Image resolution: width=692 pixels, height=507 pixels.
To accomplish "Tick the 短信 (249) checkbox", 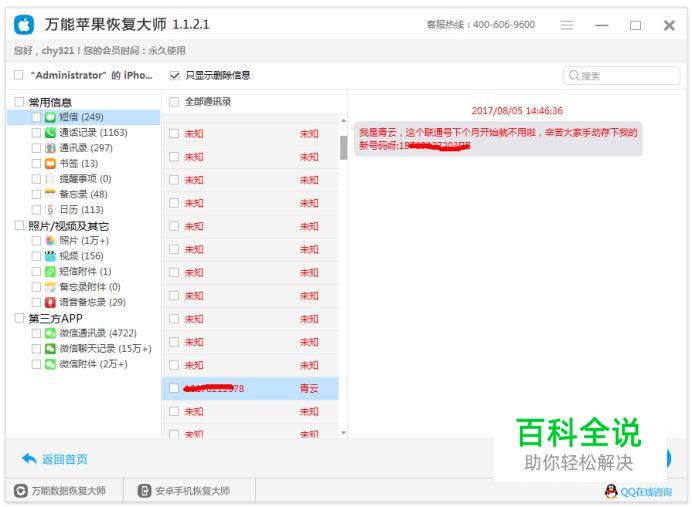I will 36,117.
